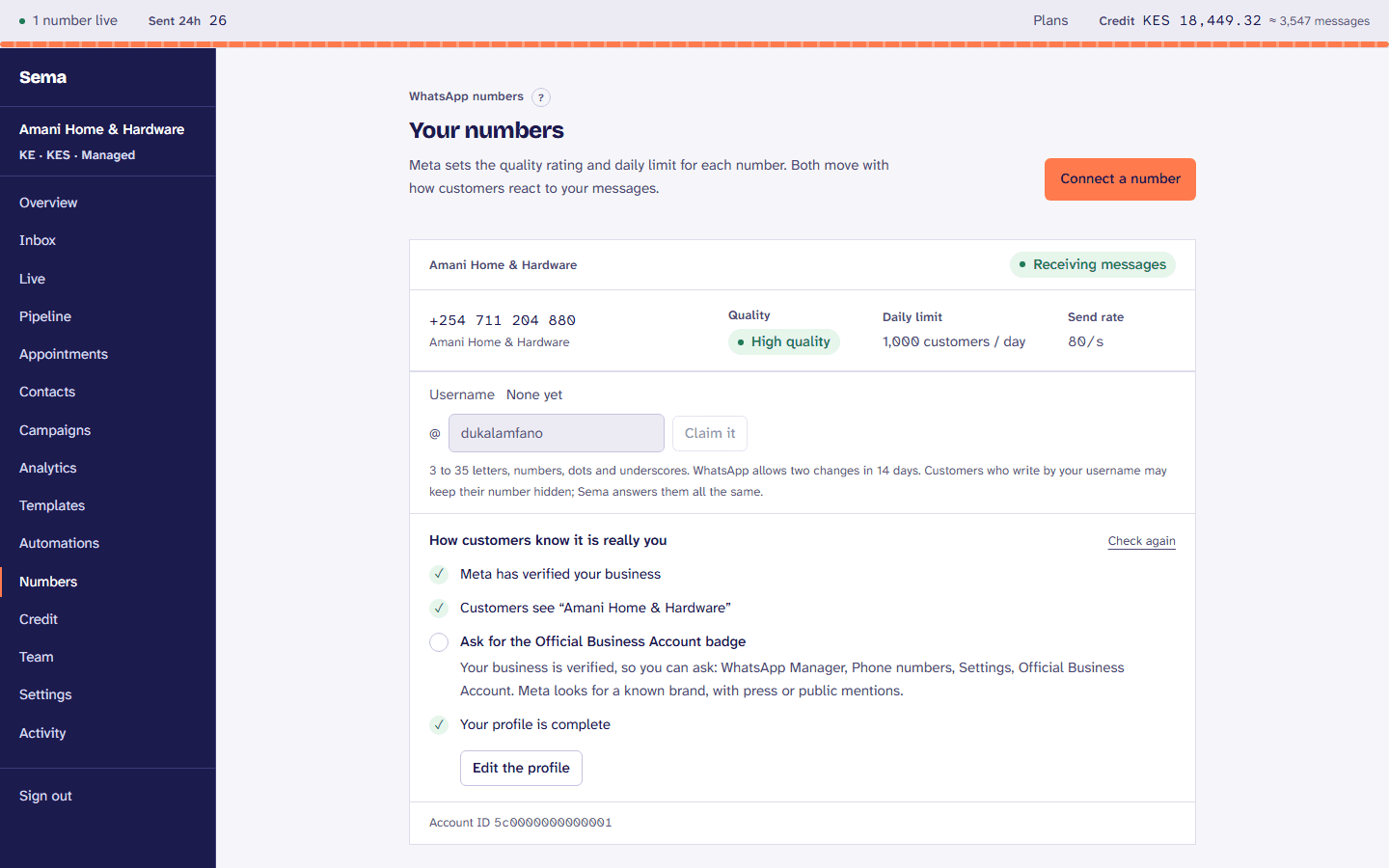Click the Credit KES 18,449.32 balance

point(1180,20)
